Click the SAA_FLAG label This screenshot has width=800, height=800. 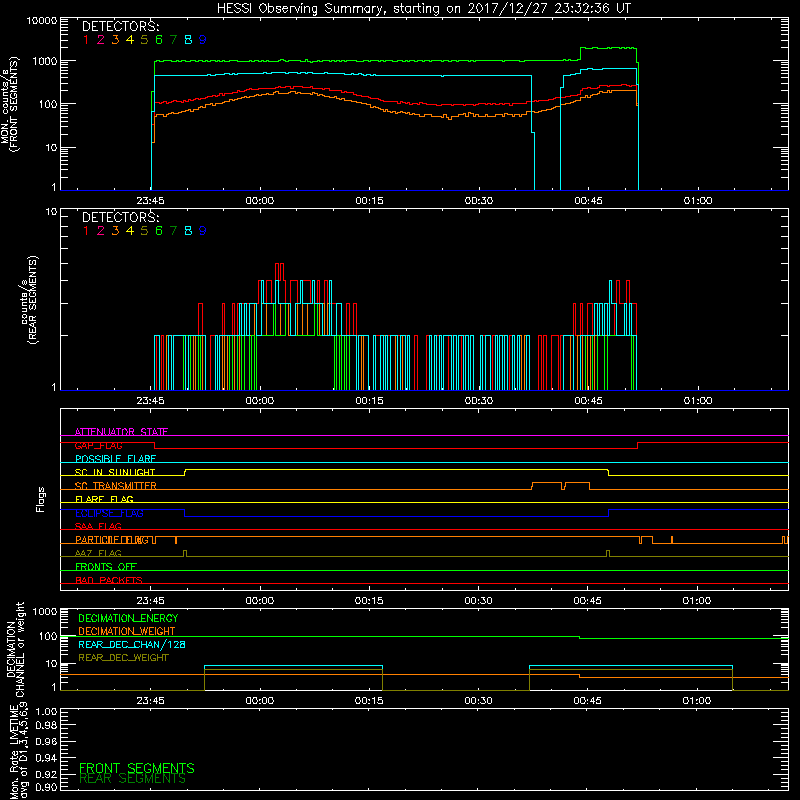coord(98,526)
